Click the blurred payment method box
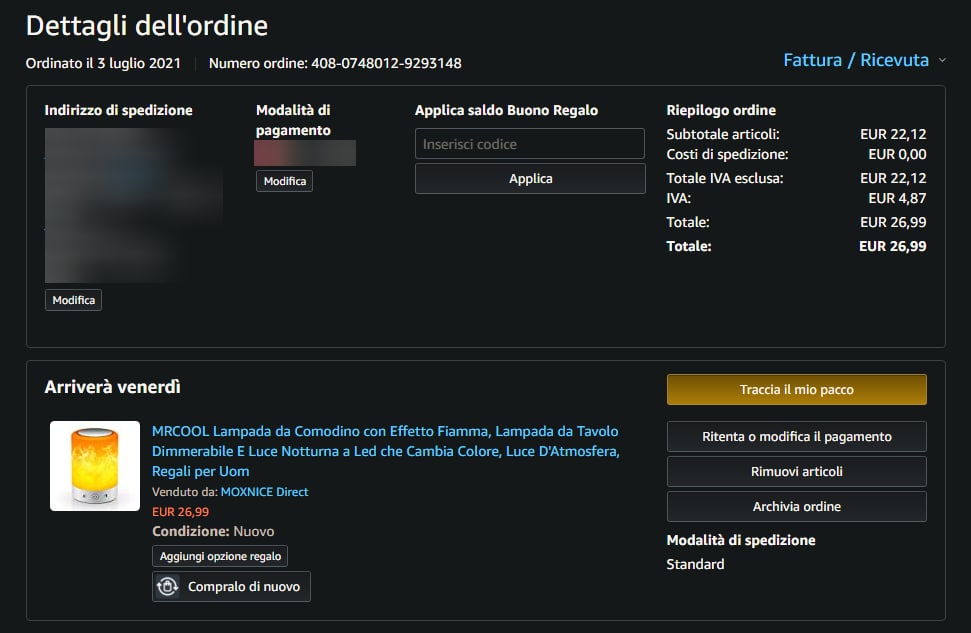The height and width of the screenshot is (633, 971). (x=305, y=153)
